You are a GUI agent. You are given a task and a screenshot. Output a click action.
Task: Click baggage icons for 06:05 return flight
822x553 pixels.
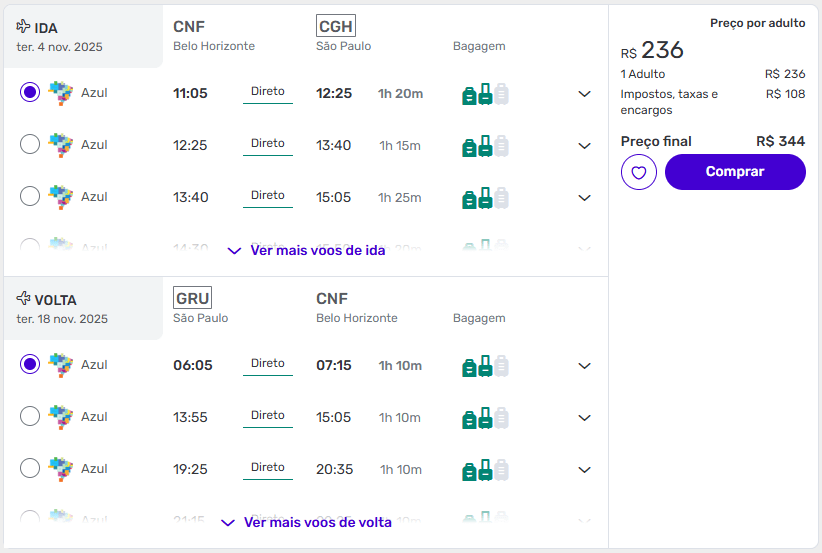(485, 366)
